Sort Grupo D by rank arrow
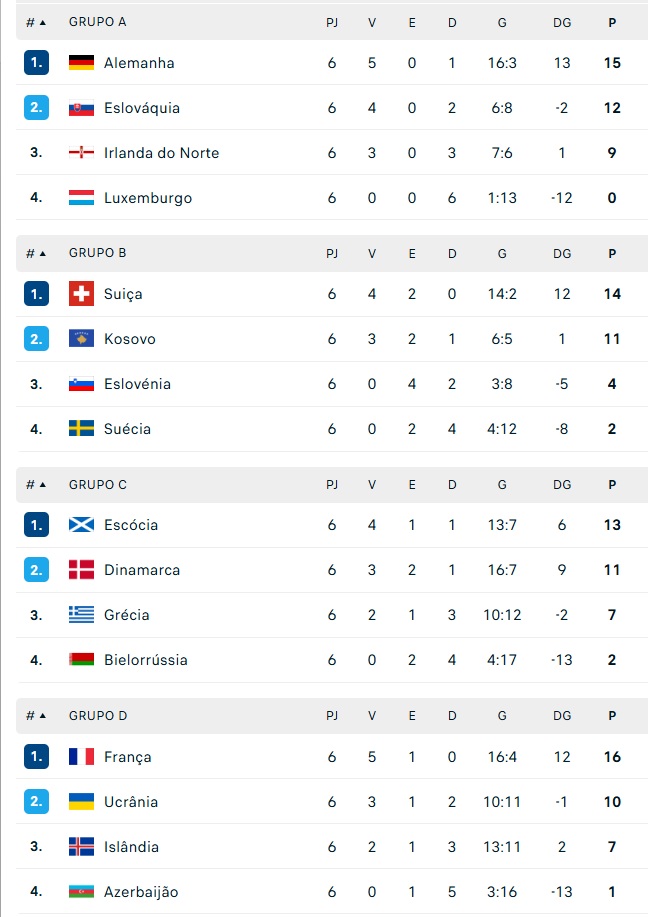Screen dimensions: 648x917 pos(36,716)
